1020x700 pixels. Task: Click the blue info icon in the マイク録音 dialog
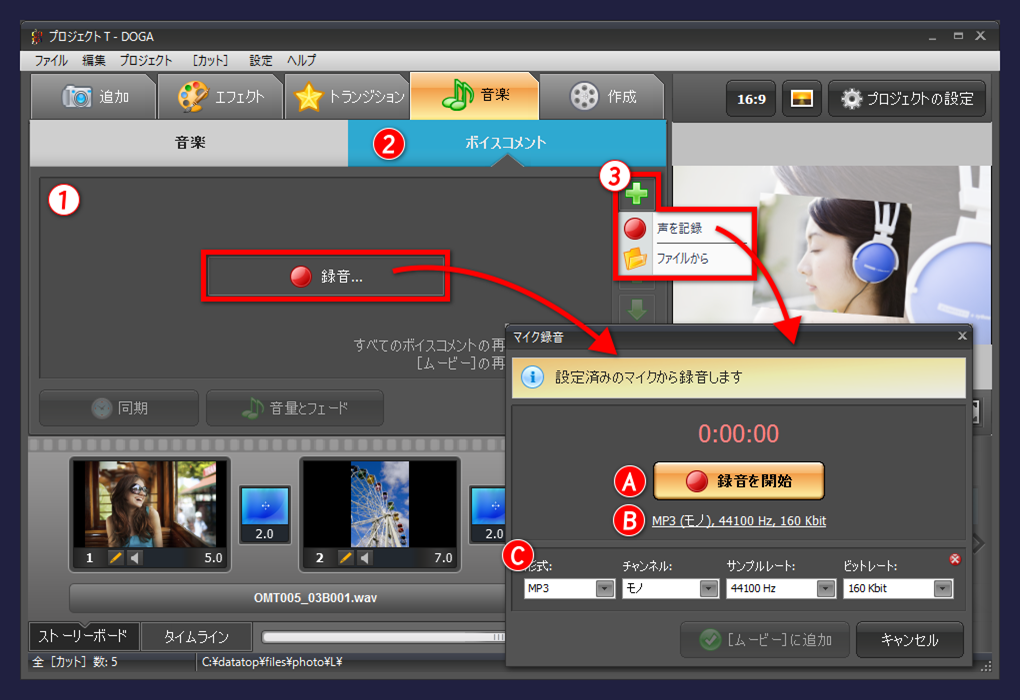[x=531, y=378]
